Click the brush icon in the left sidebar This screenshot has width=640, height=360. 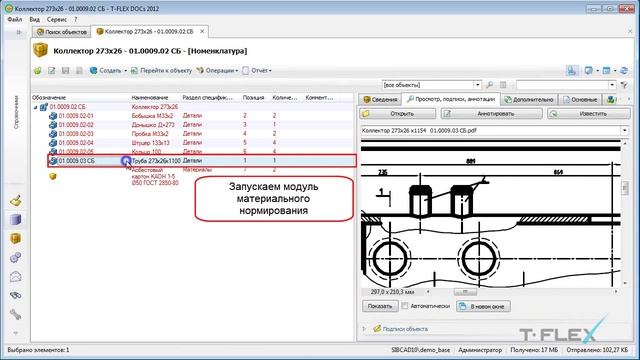point(16,201)
